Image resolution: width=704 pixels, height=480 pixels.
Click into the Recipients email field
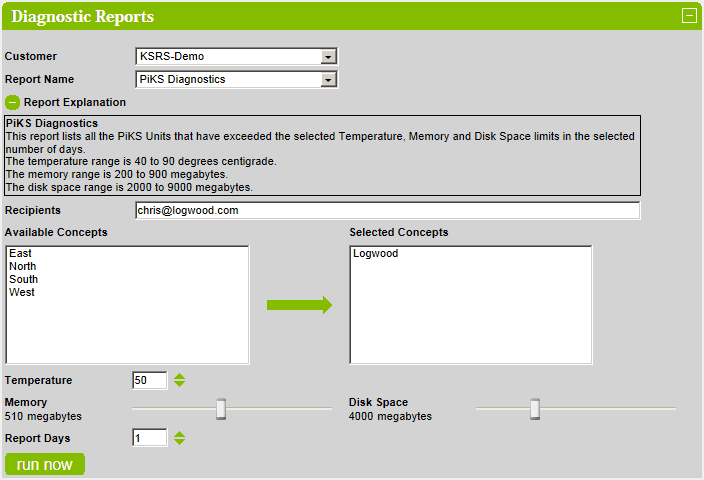tap(386, 211)
